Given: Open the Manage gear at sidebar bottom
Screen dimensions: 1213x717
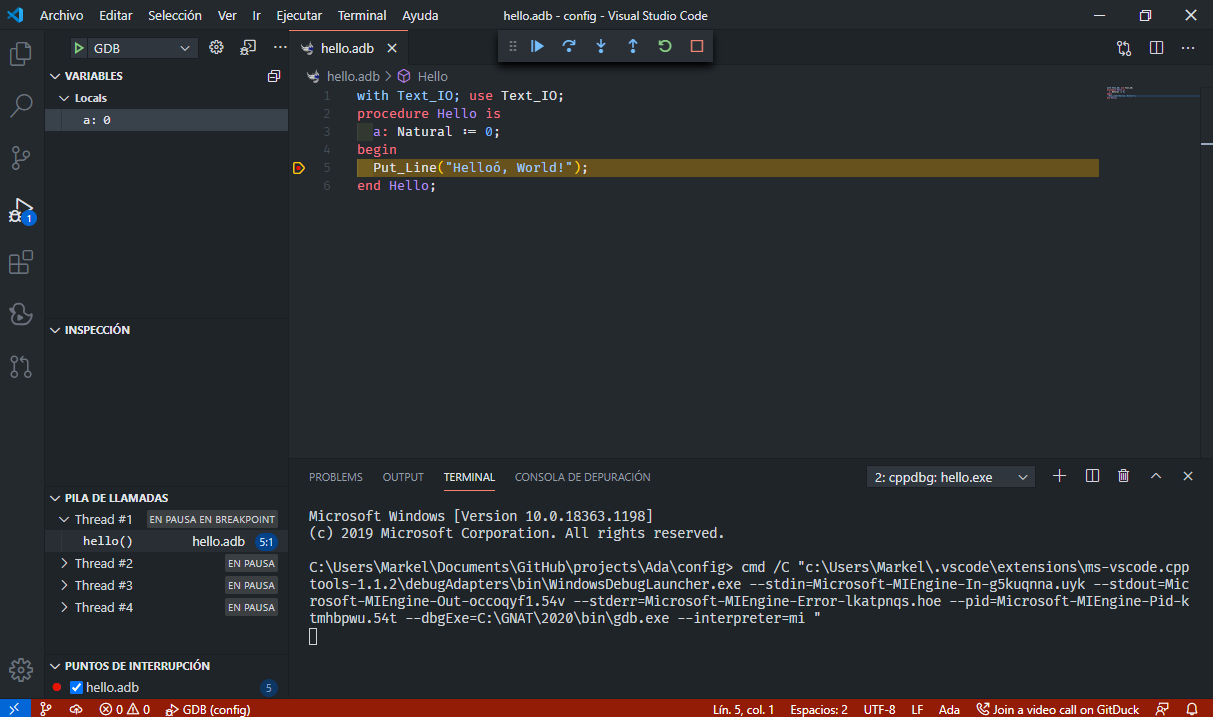Looking at the screenshot, I should [21, 670].
